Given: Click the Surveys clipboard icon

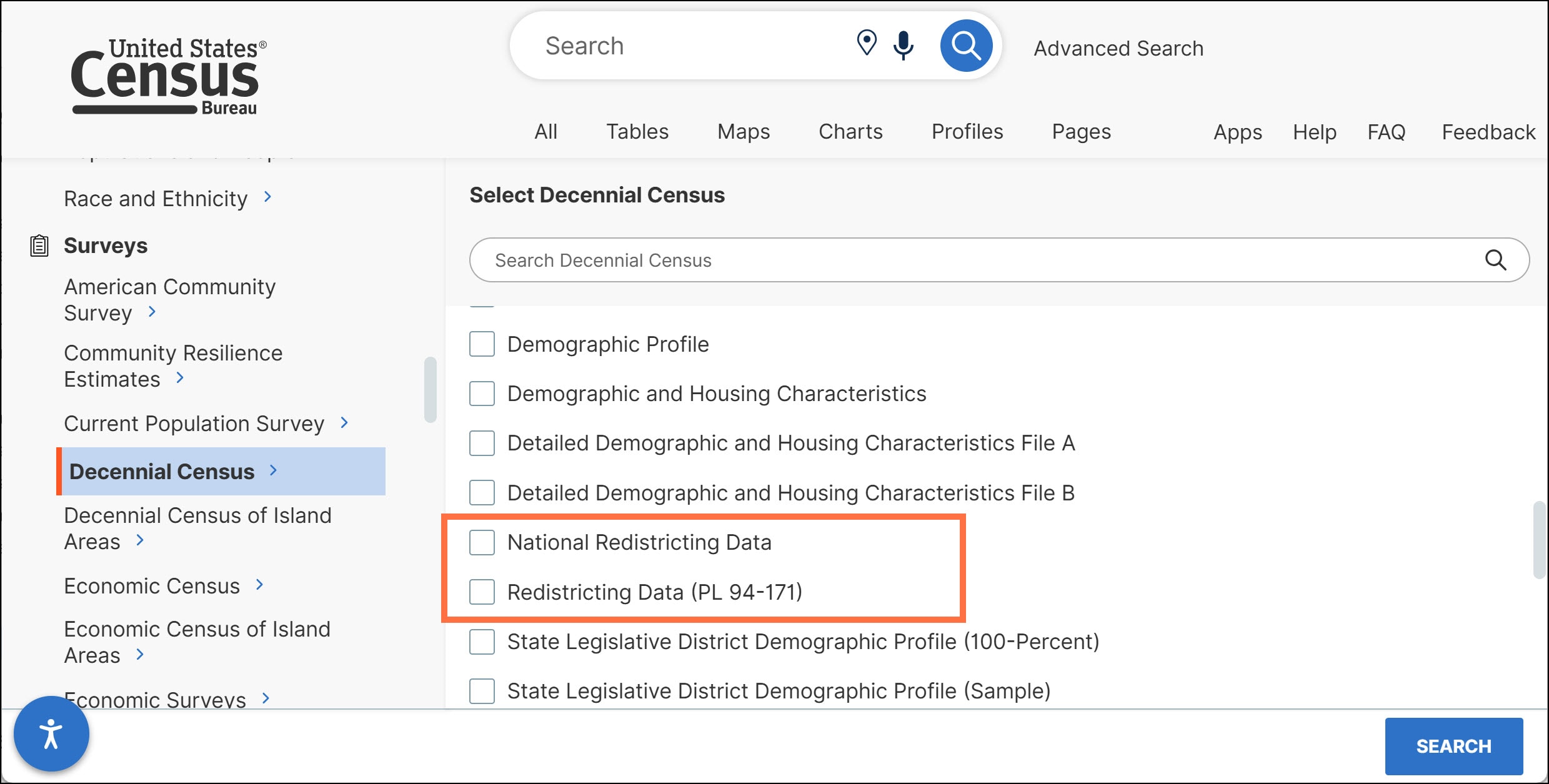Looking at the screenshot, I should click(x=39, y=246).
